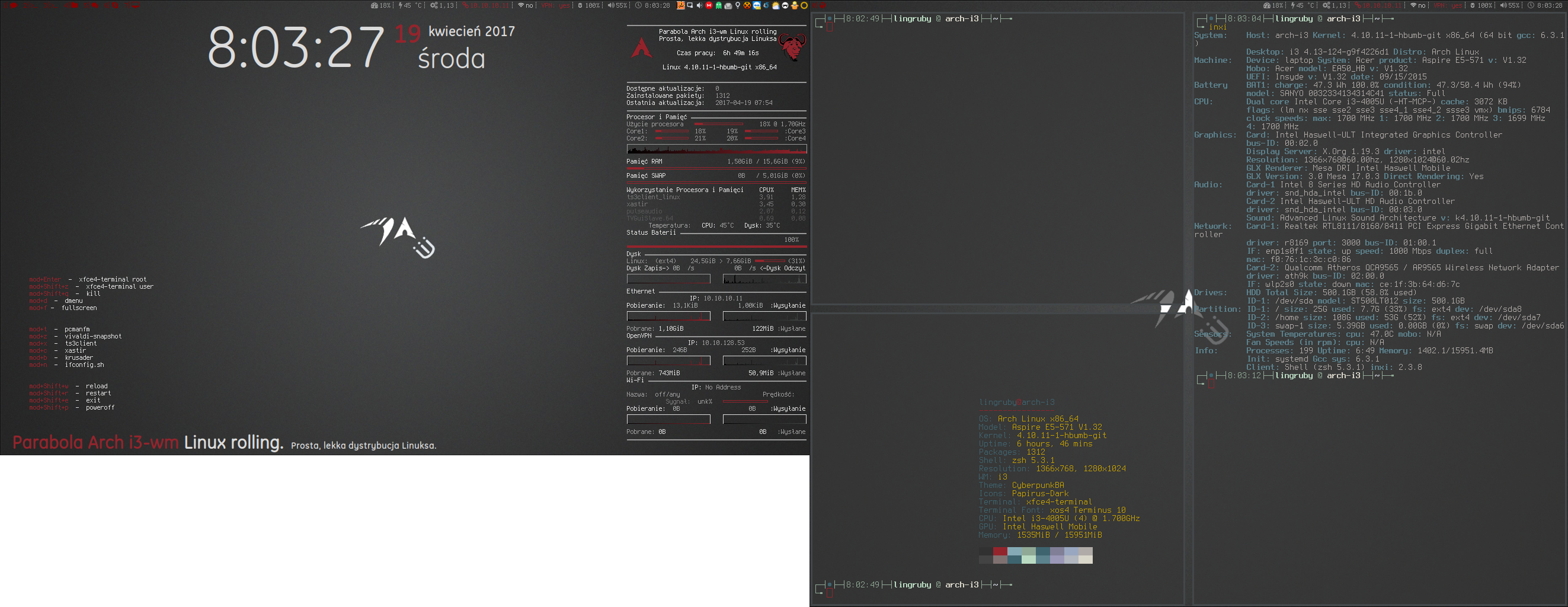Screen dimensions: 1568x607
Task: Click the speaker tray icon
Action: (x=700, y=5)
